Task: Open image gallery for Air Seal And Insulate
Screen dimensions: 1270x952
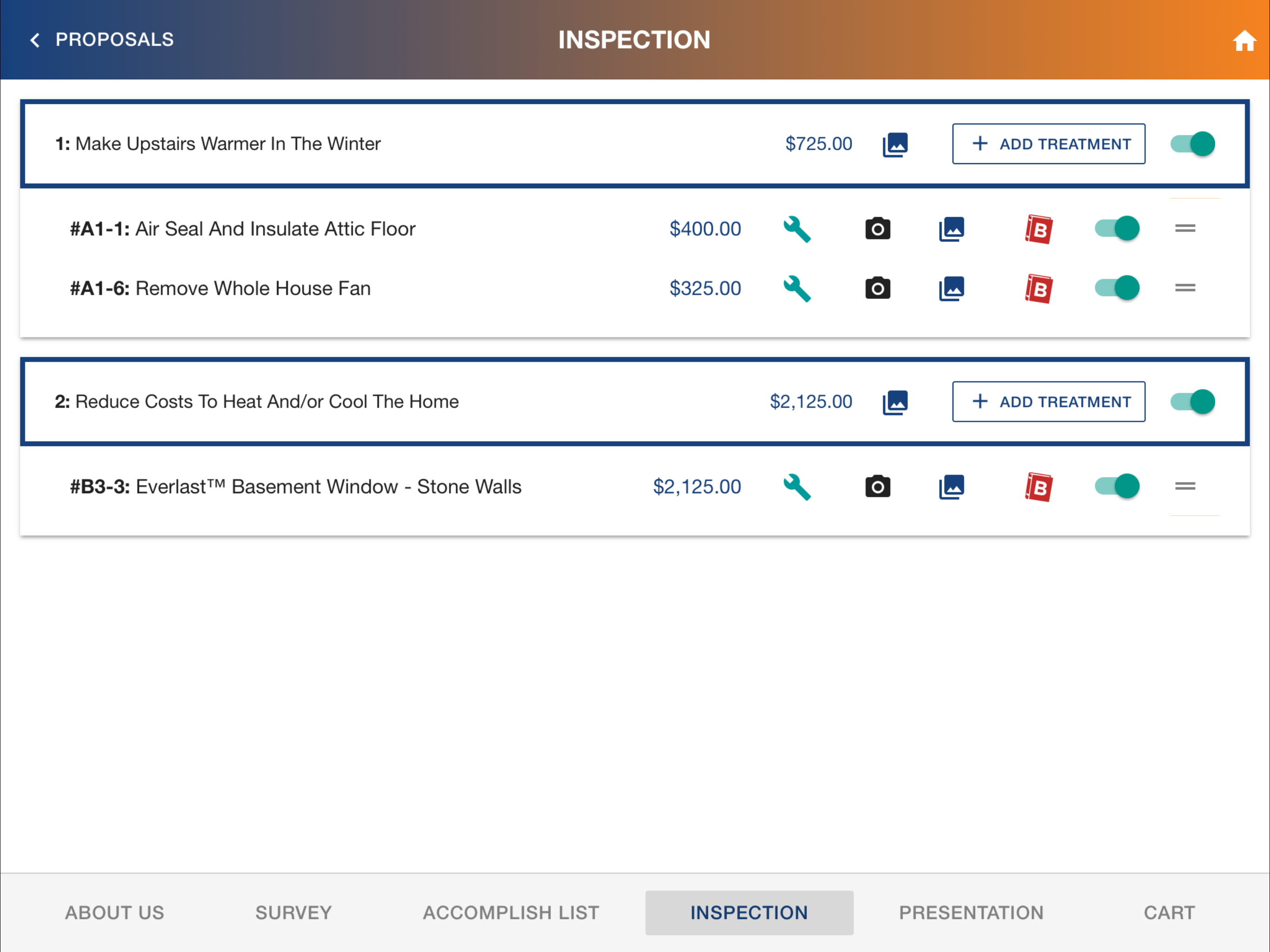Action: 952,229
